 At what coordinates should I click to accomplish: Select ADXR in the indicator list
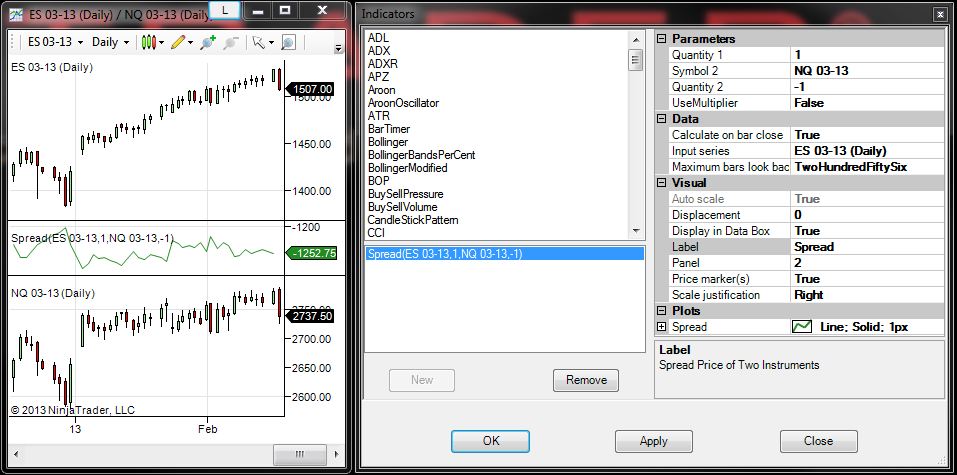coord(383,63)
